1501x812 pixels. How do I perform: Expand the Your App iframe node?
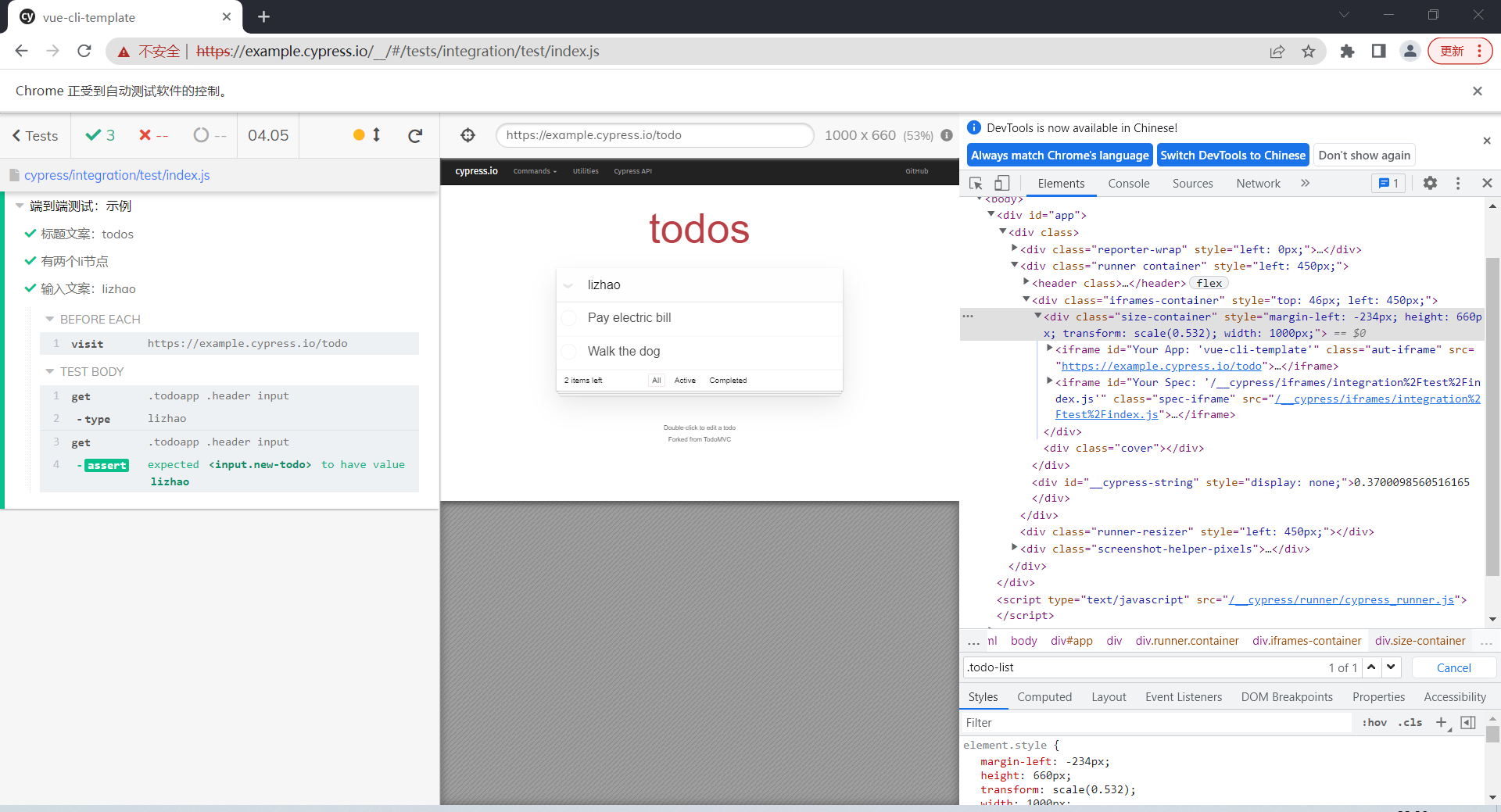1050,349
